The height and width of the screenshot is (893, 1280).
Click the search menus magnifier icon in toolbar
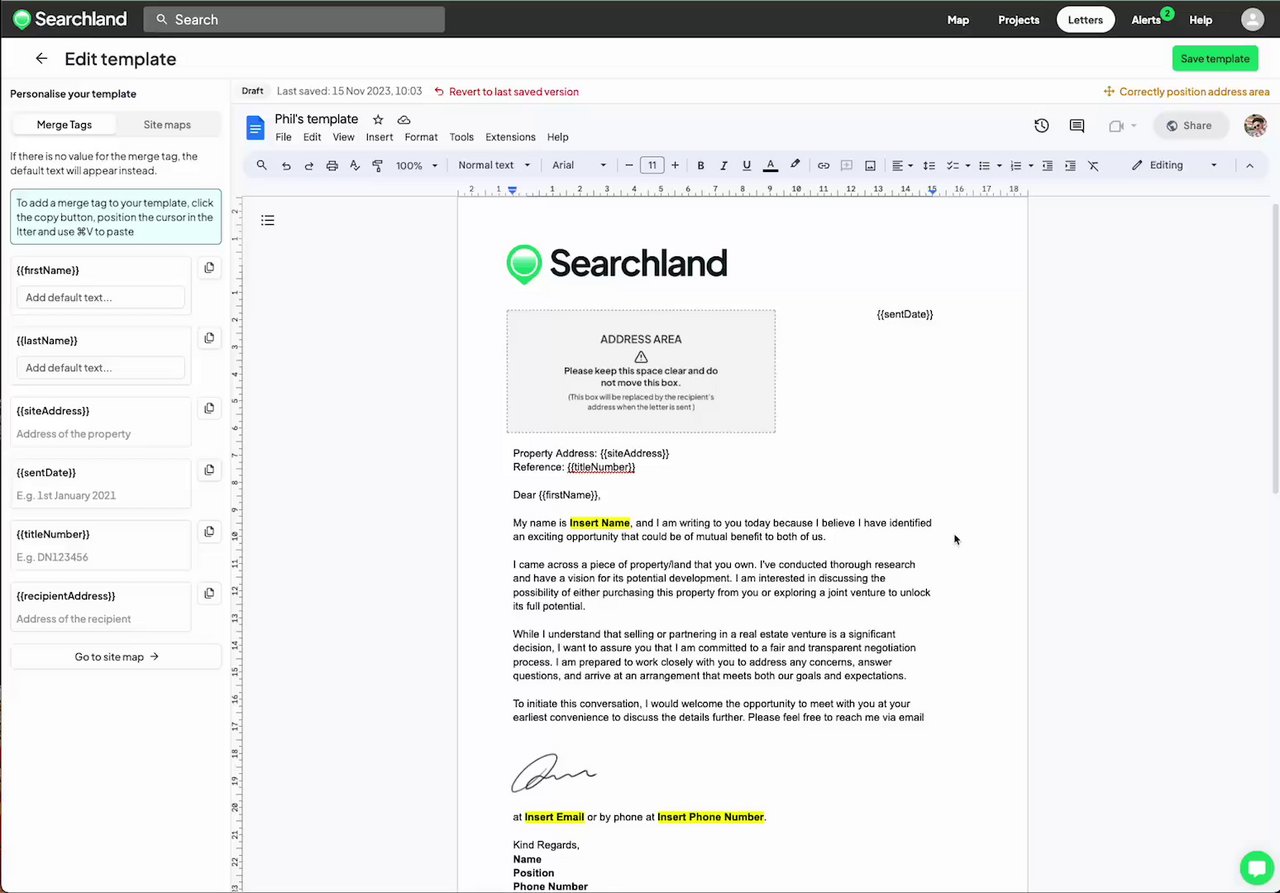click(x=262, y=165)
